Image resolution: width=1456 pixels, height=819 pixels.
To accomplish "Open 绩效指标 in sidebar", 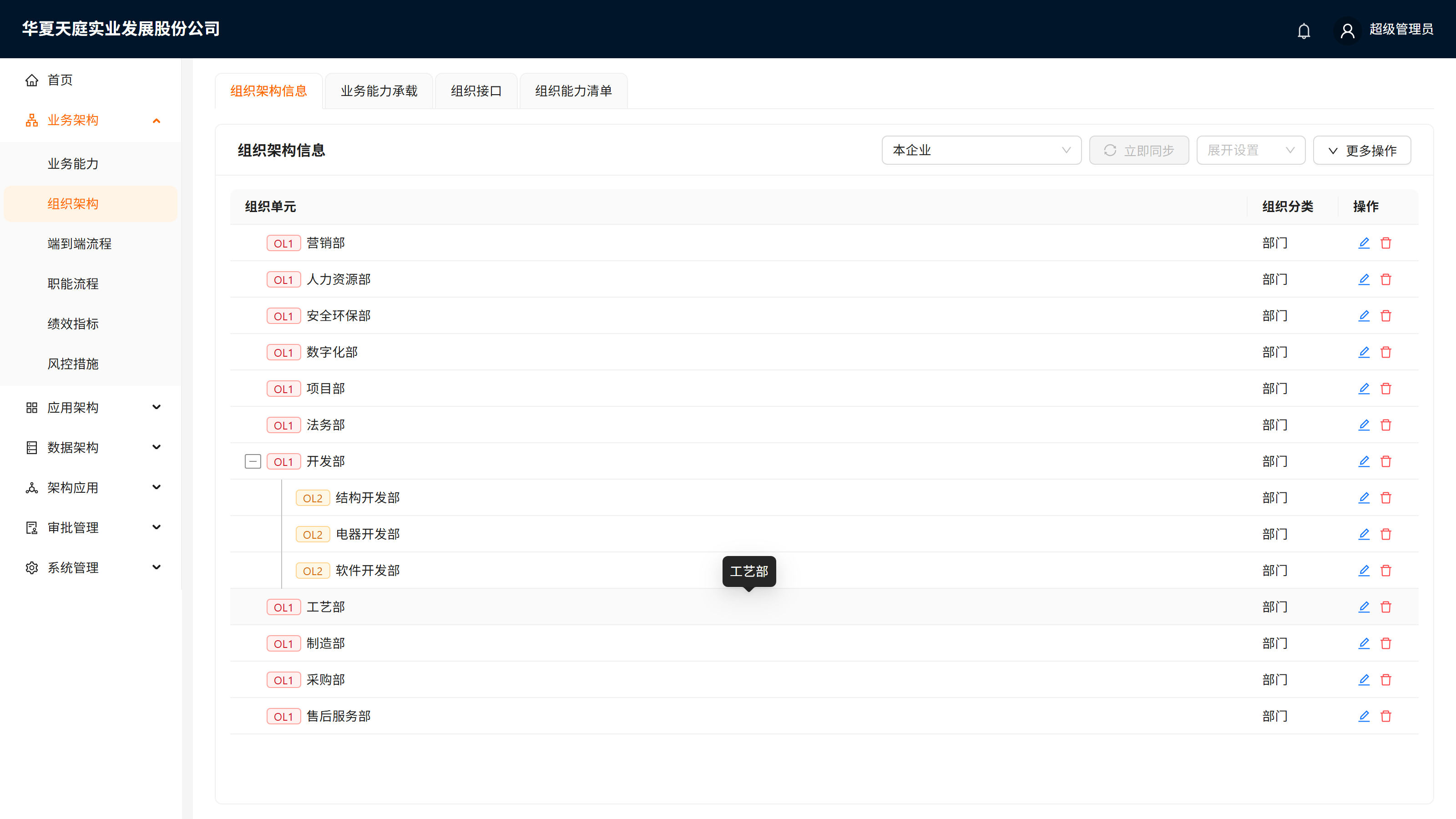I will (91, 324).
